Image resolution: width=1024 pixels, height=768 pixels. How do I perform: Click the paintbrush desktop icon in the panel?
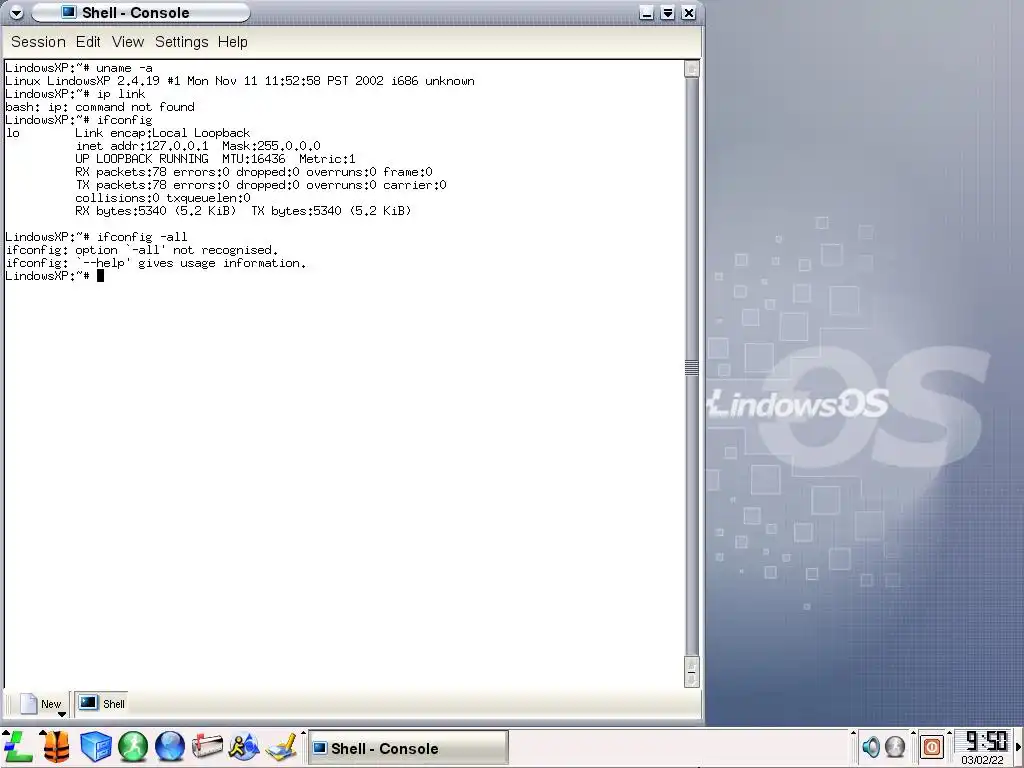coord(281,746)
